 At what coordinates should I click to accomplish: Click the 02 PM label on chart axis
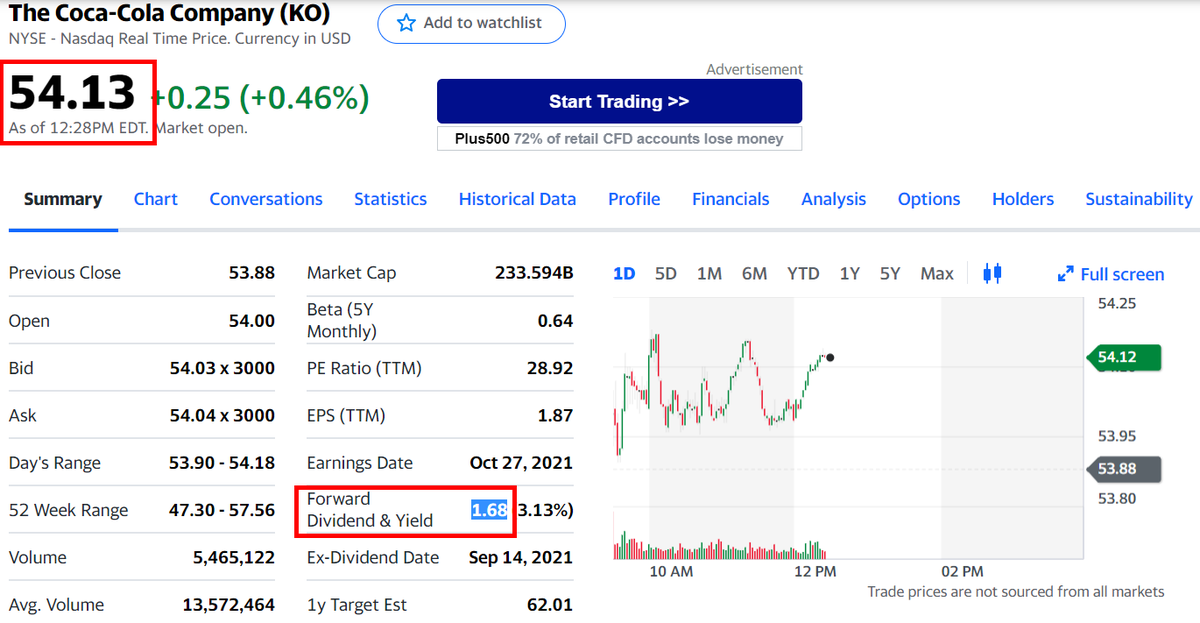(x=963, y=572)
